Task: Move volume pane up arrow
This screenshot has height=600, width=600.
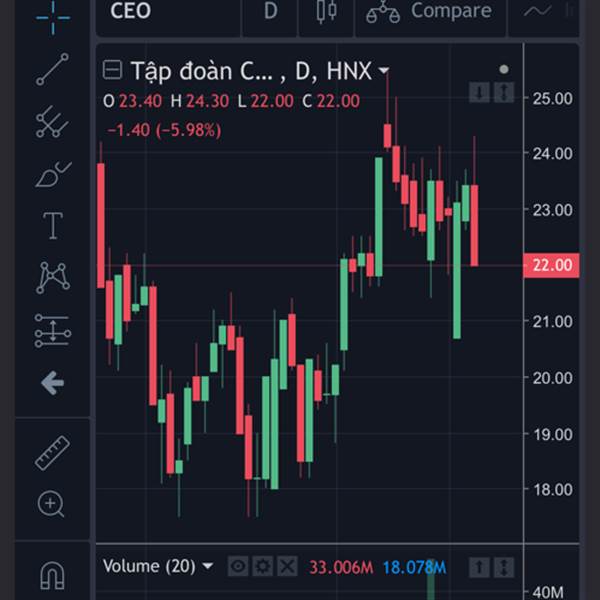Action: click(479, 567)
